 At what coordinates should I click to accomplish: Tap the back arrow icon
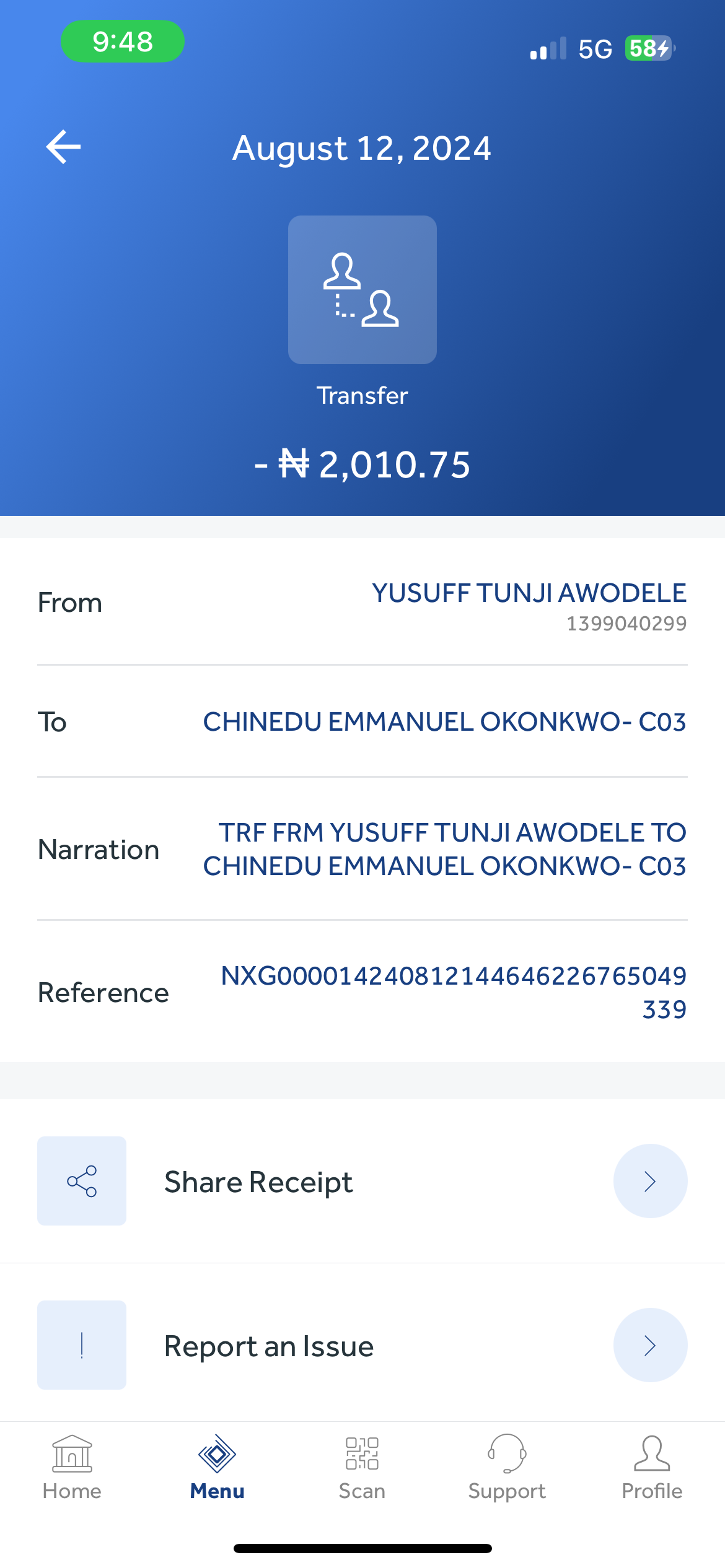(63, 147)
